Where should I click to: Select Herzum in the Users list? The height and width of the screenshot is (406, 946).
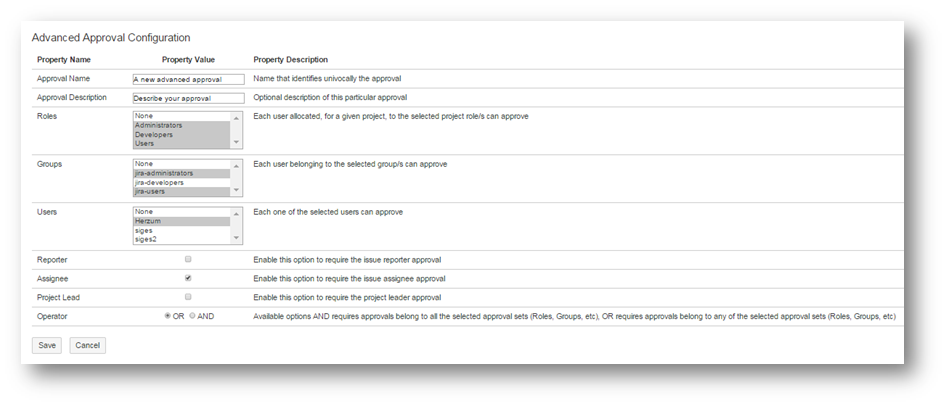pos(180,221)
